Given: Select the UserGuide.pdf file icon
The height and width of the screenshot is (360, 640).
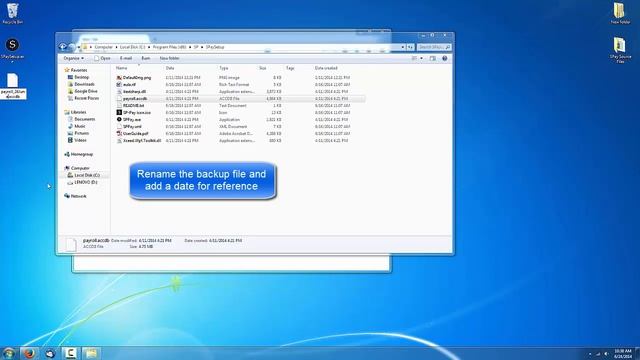Looking at the screenshot, I should tap(119, 133).
